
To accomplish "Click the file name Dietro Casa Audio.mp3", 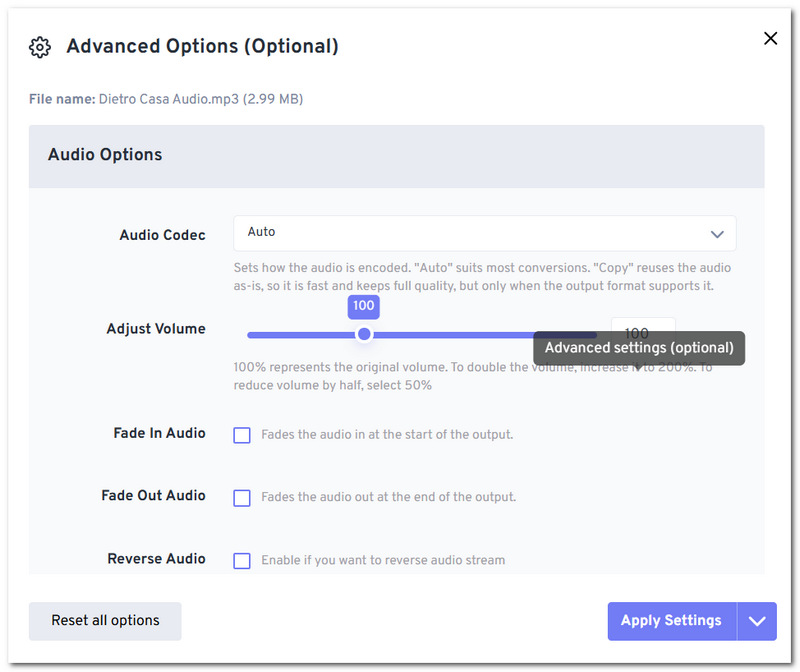I will (169, 99).
